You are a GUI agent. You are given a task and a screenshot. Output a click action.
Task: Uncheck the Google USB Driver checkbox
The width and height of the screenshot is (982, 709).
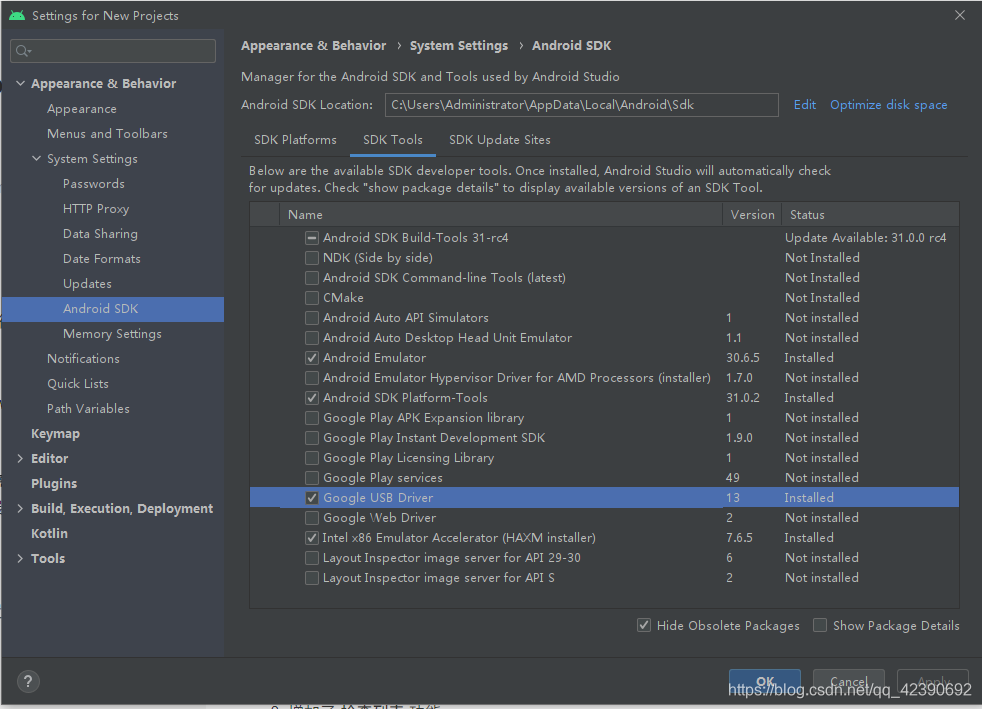[x=312, y=498]
